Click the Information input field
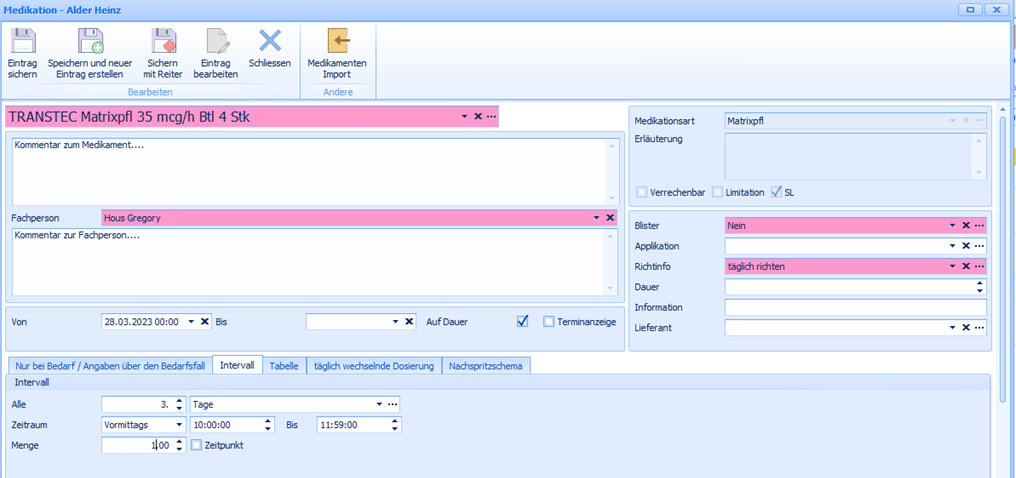Screen dimensions: 1016x478 coord(855,307)
